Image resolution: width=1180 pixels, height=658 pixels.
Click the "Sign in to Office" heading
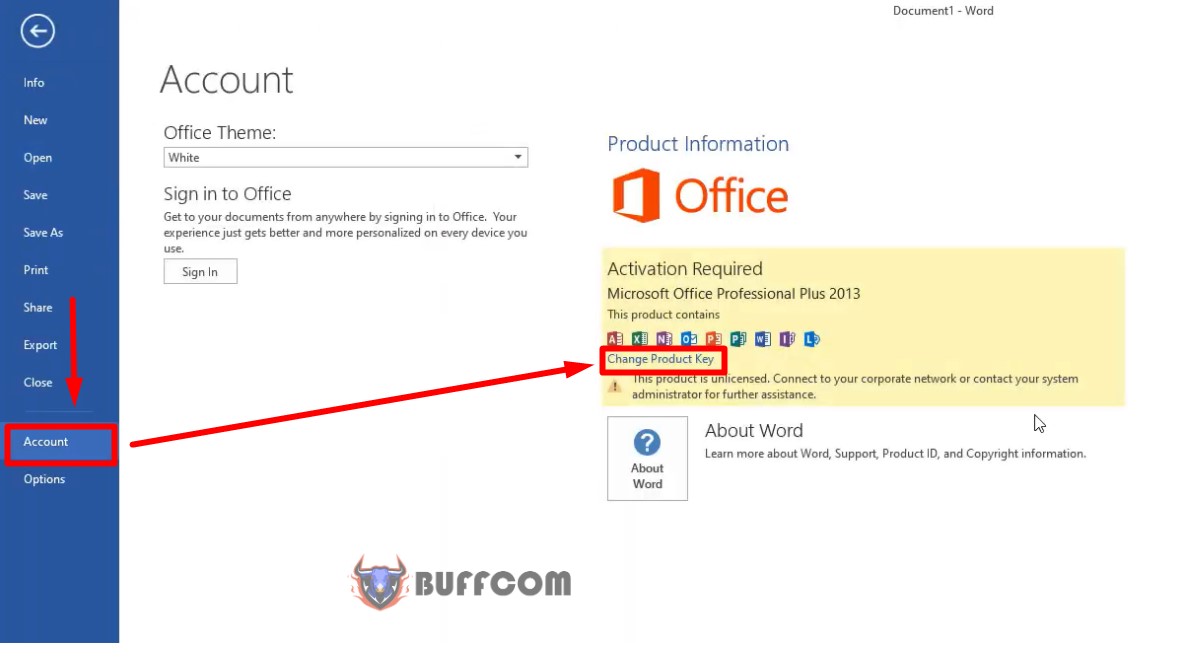[227, 193]
